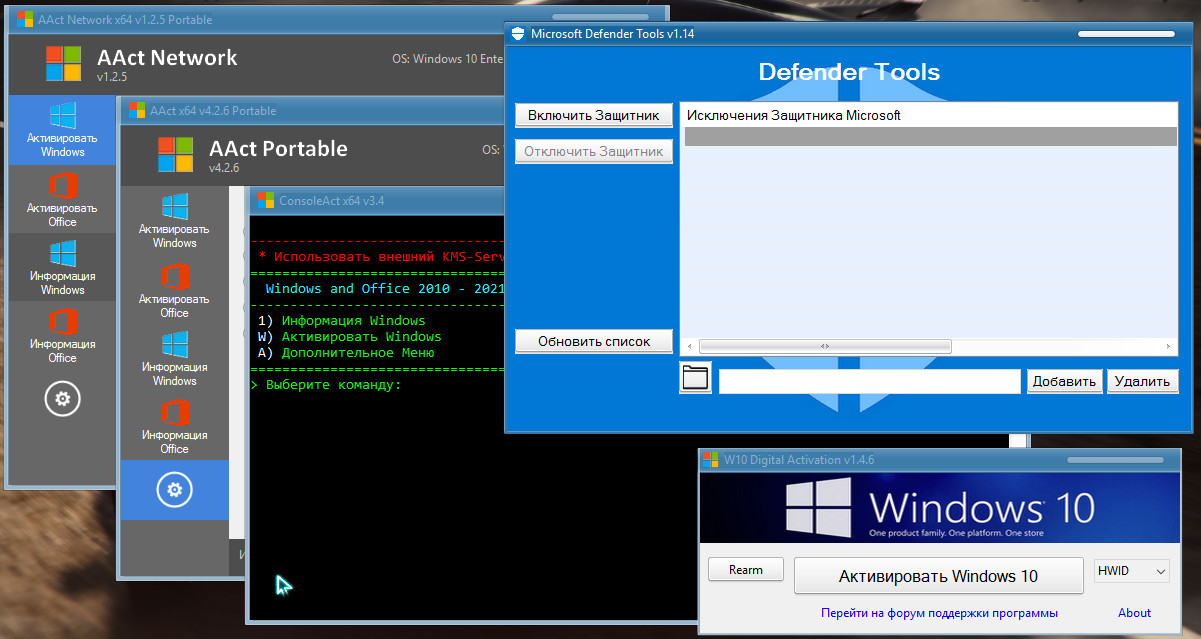Click Активировать Windows icon in AAct Network

pos(63,116)
